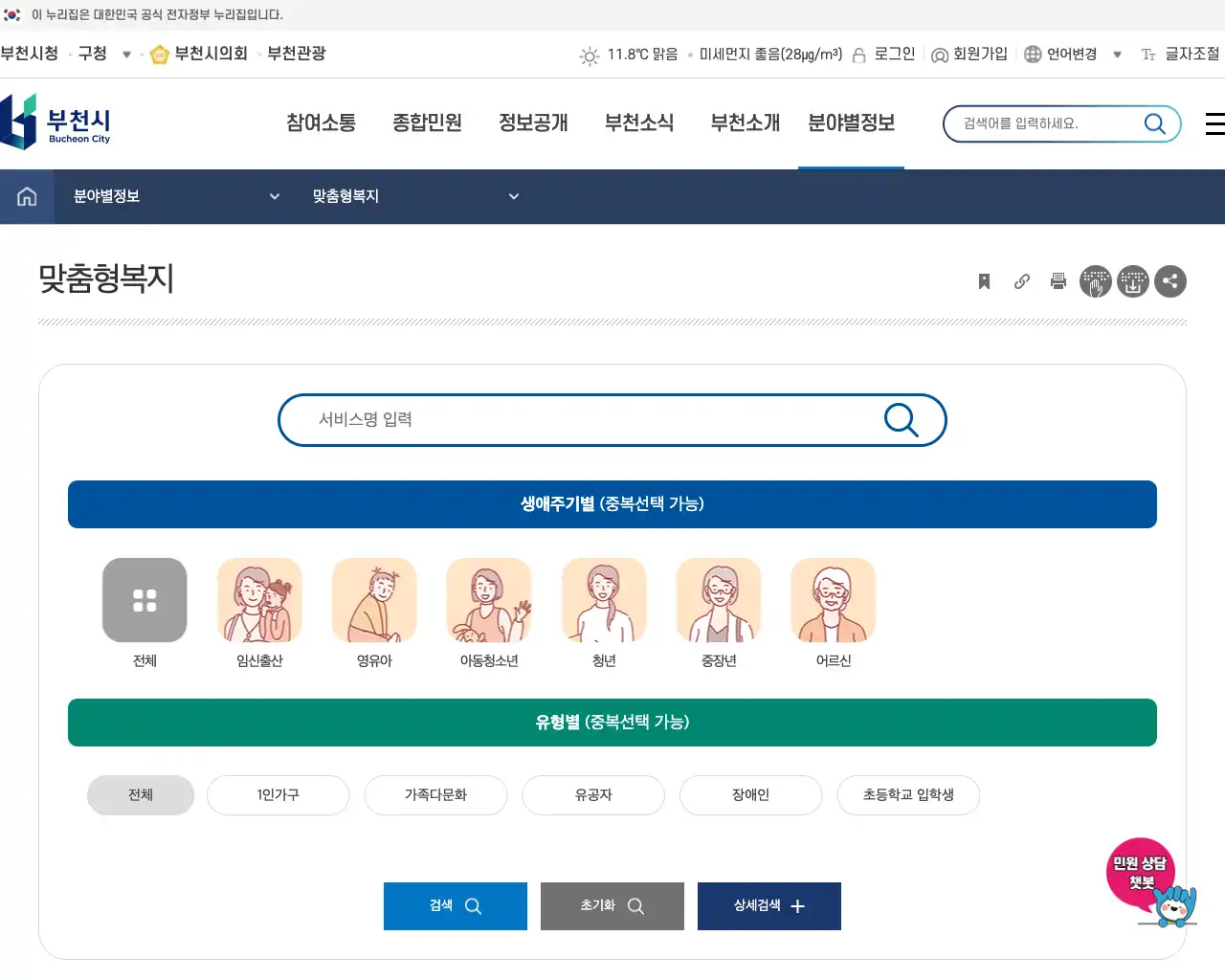Open the 맞춤형복지 breadcrumb dropdown

click(x=514, y=196)
